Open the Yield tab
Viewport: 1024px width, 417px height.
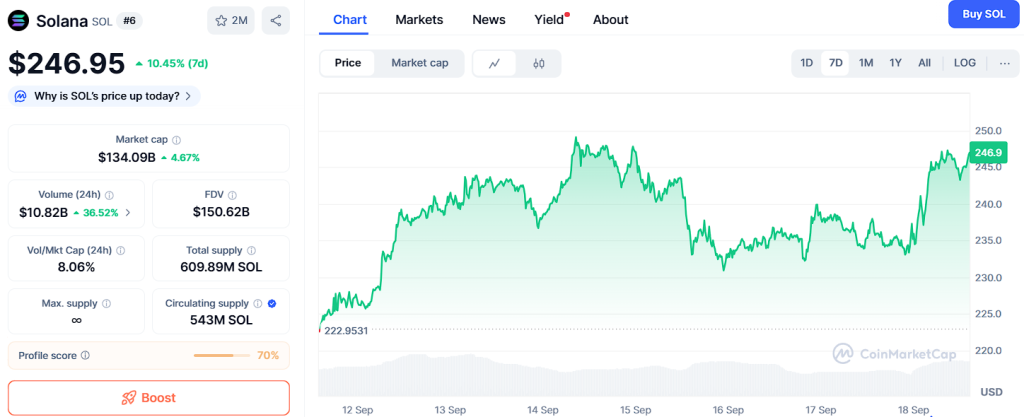pyautogui.click(x=549, y=20)
